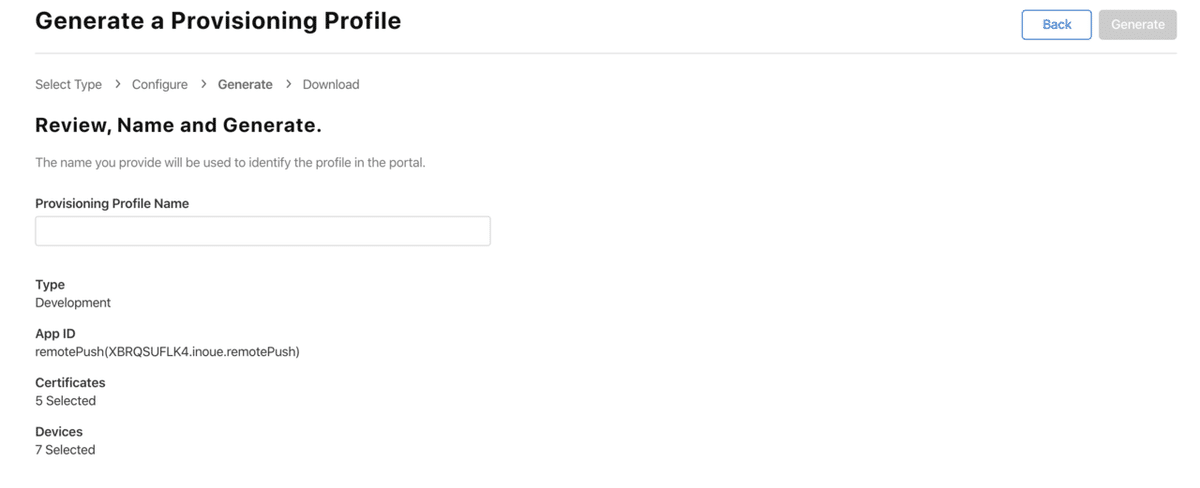The height and width of the screenshot is (488, 1200).
Task: Click the Review, Name and Generate heading
Action: pos(178,126)
